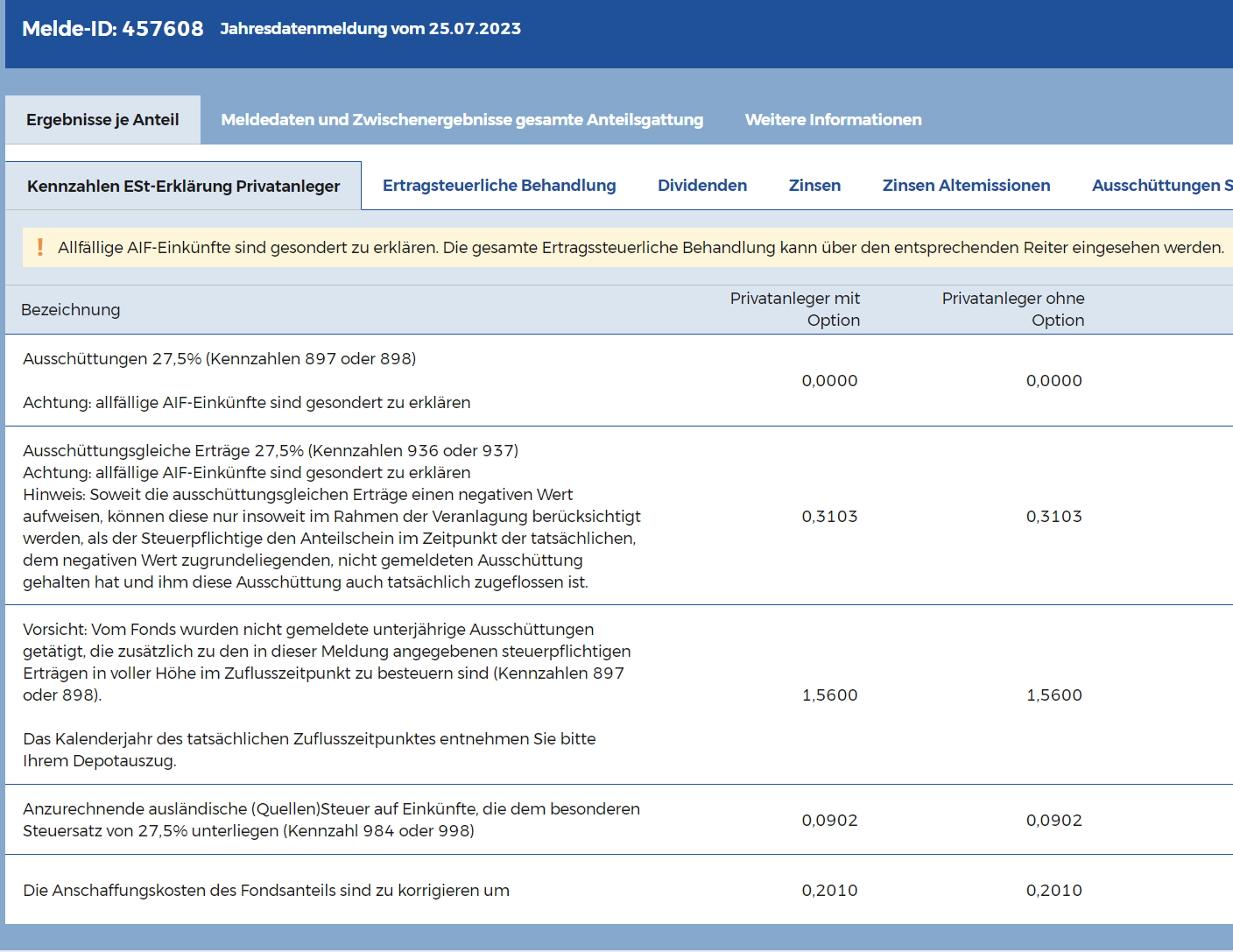Screen dimensions: 1233x952
Task: Open the Meldedaten und Zwischenergebnisse gesamte Anteilsgattung tab
Action: (461, 120)
